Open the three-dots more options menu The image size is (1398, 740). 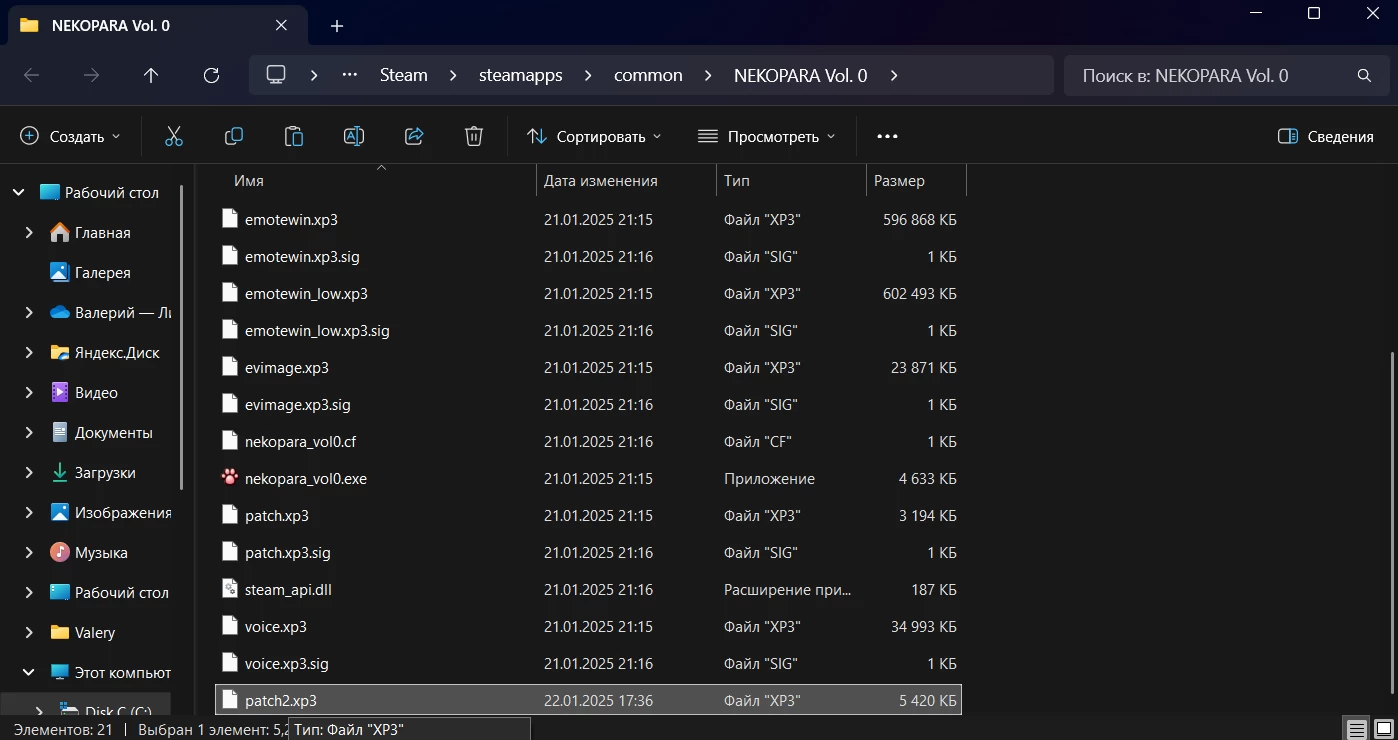(x=887, y=136)
